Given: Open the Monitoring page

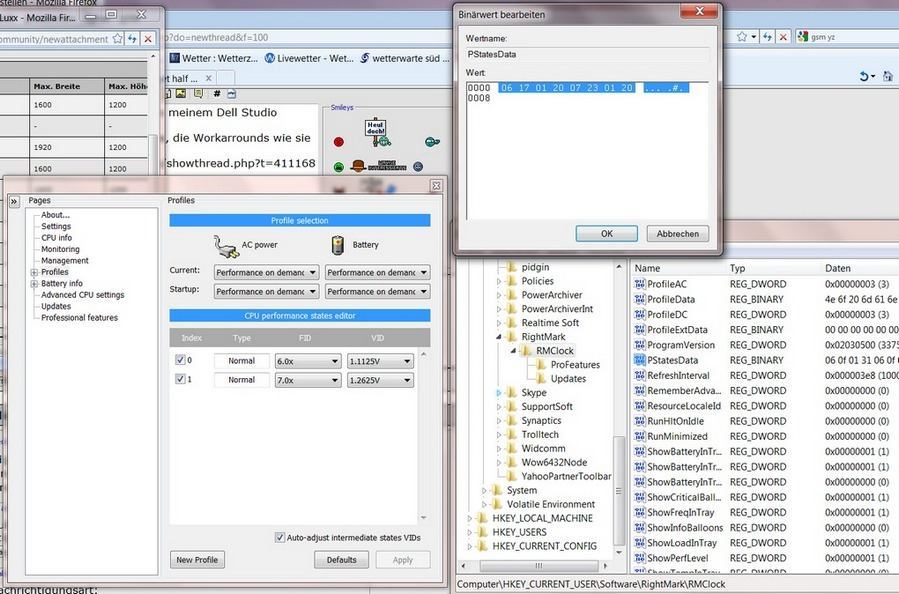Looking at the screenshot, I should coord(60,249).
